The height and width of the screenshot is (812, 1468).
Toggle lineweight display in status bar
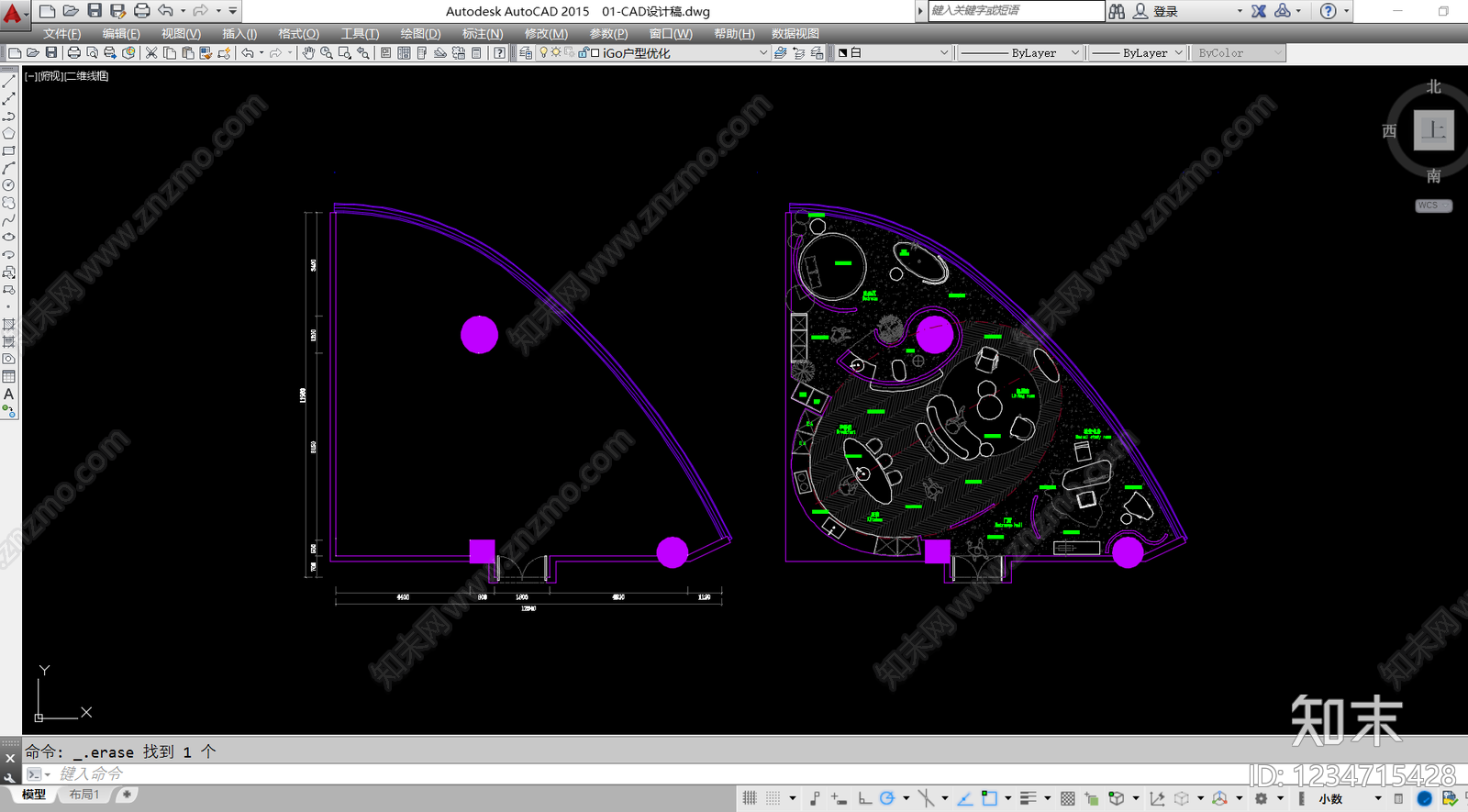pos(1028,798)
